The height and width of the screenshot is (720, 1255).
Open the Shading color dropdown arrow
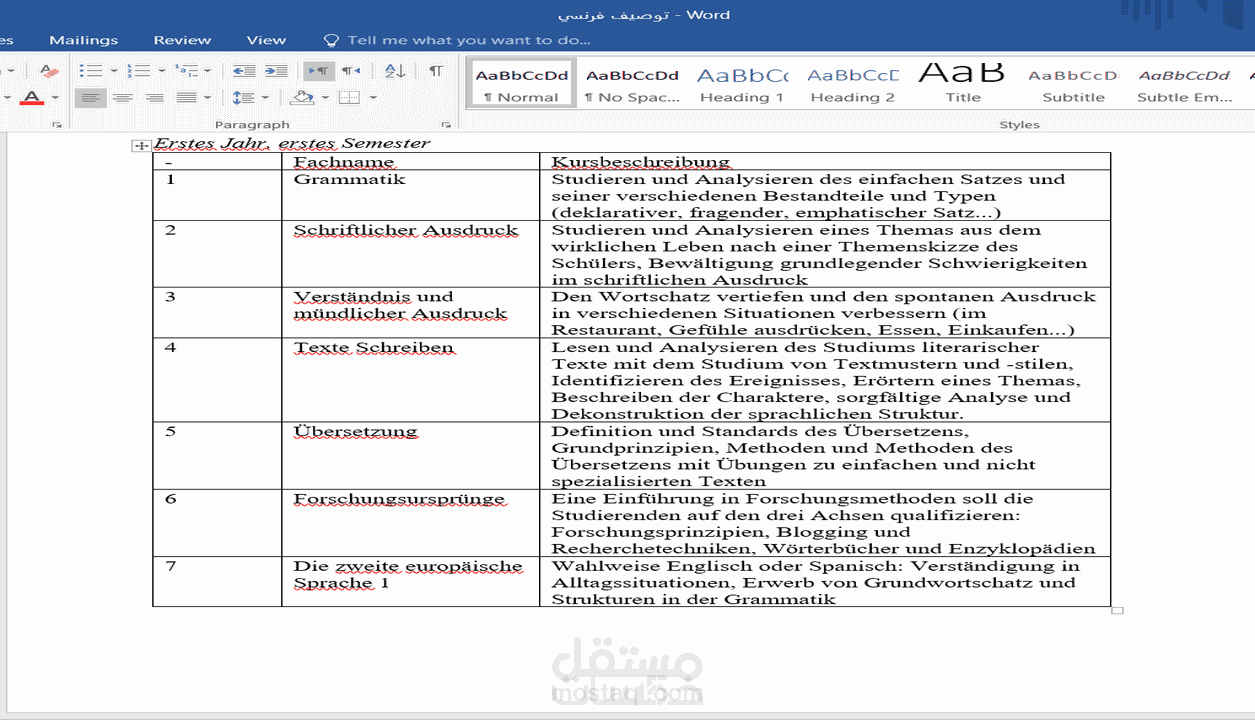(325, 98)
